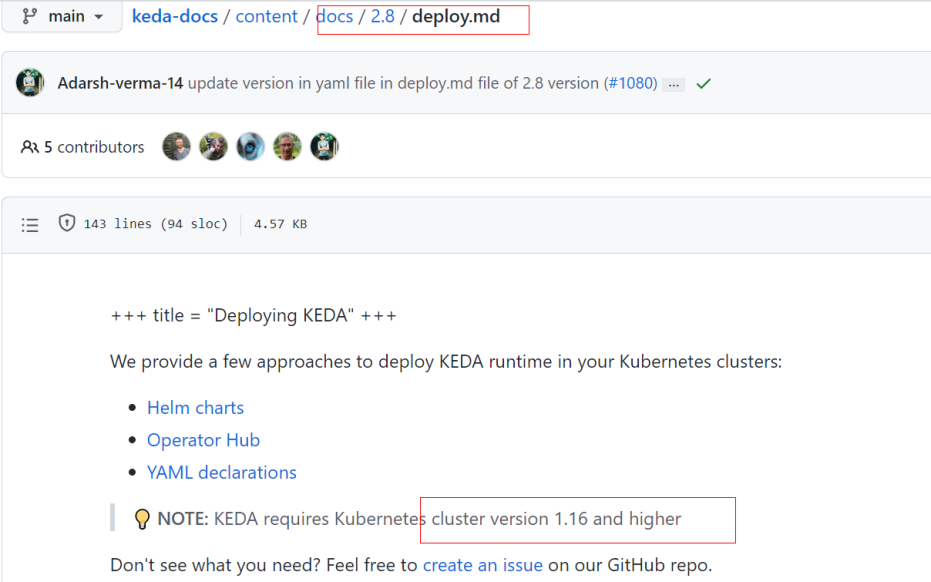Open the second contributor avatar
The width and height of the screenshot is (931, 582).
(213, 147)
